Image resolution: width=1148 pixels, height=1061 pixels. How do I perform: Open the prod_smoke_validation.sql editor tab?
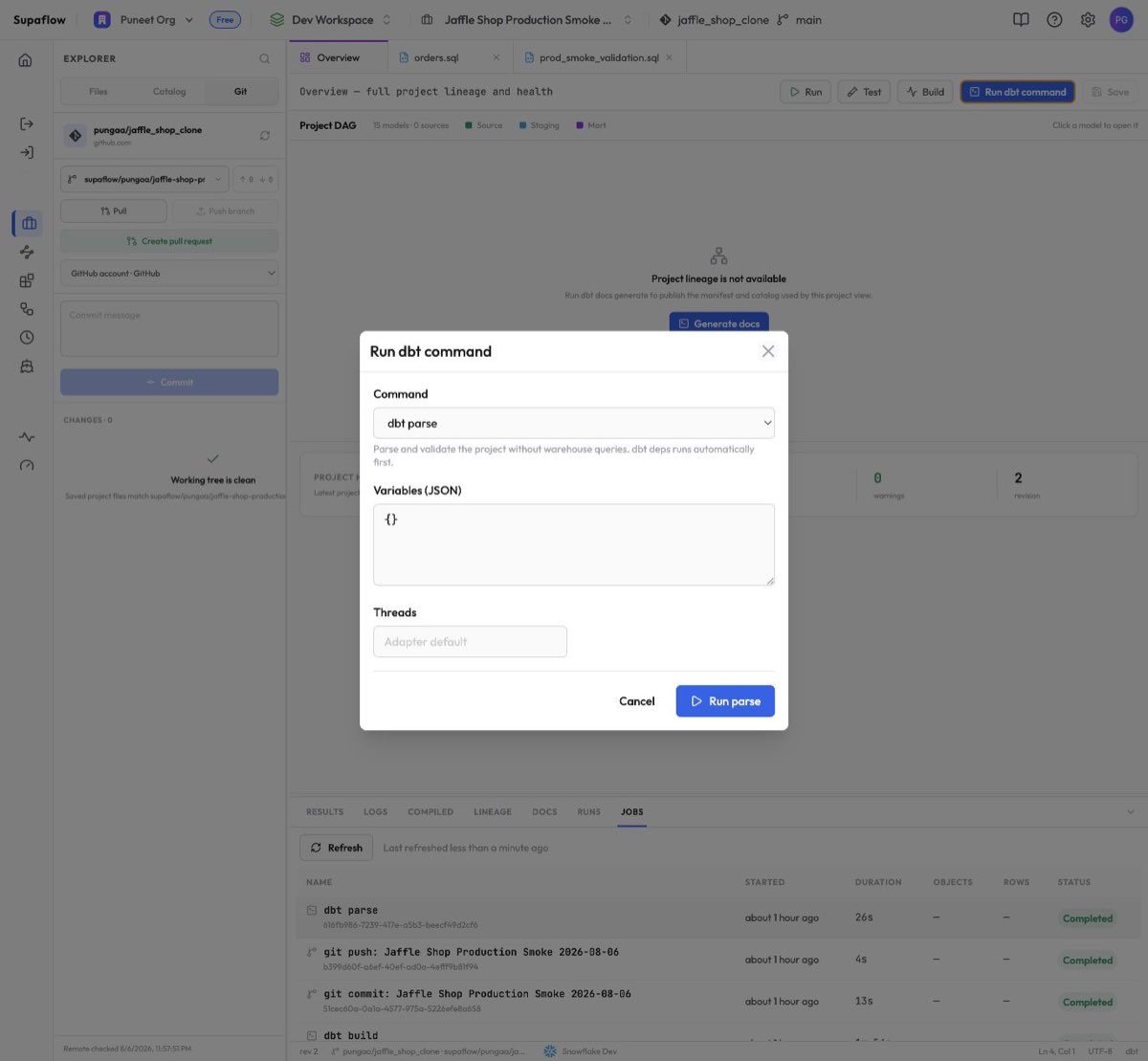(599, 57)
